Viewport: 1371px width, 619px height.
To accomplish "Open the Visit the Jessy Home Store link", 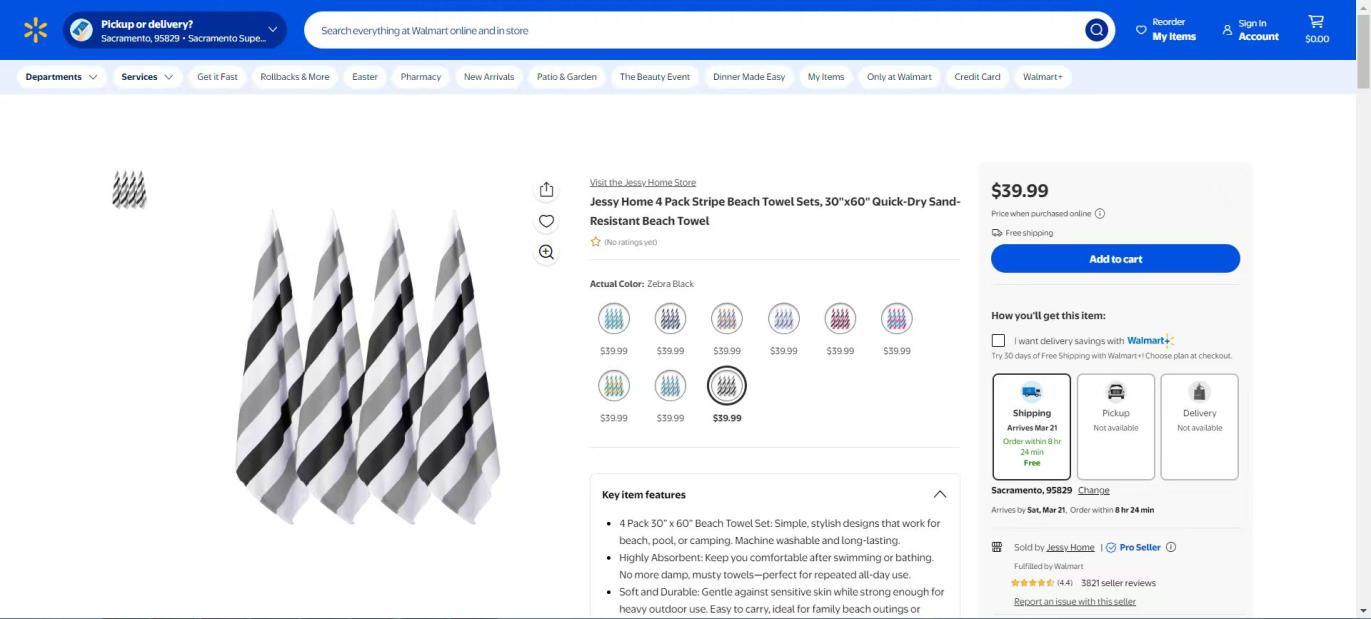I will point(642,183).
